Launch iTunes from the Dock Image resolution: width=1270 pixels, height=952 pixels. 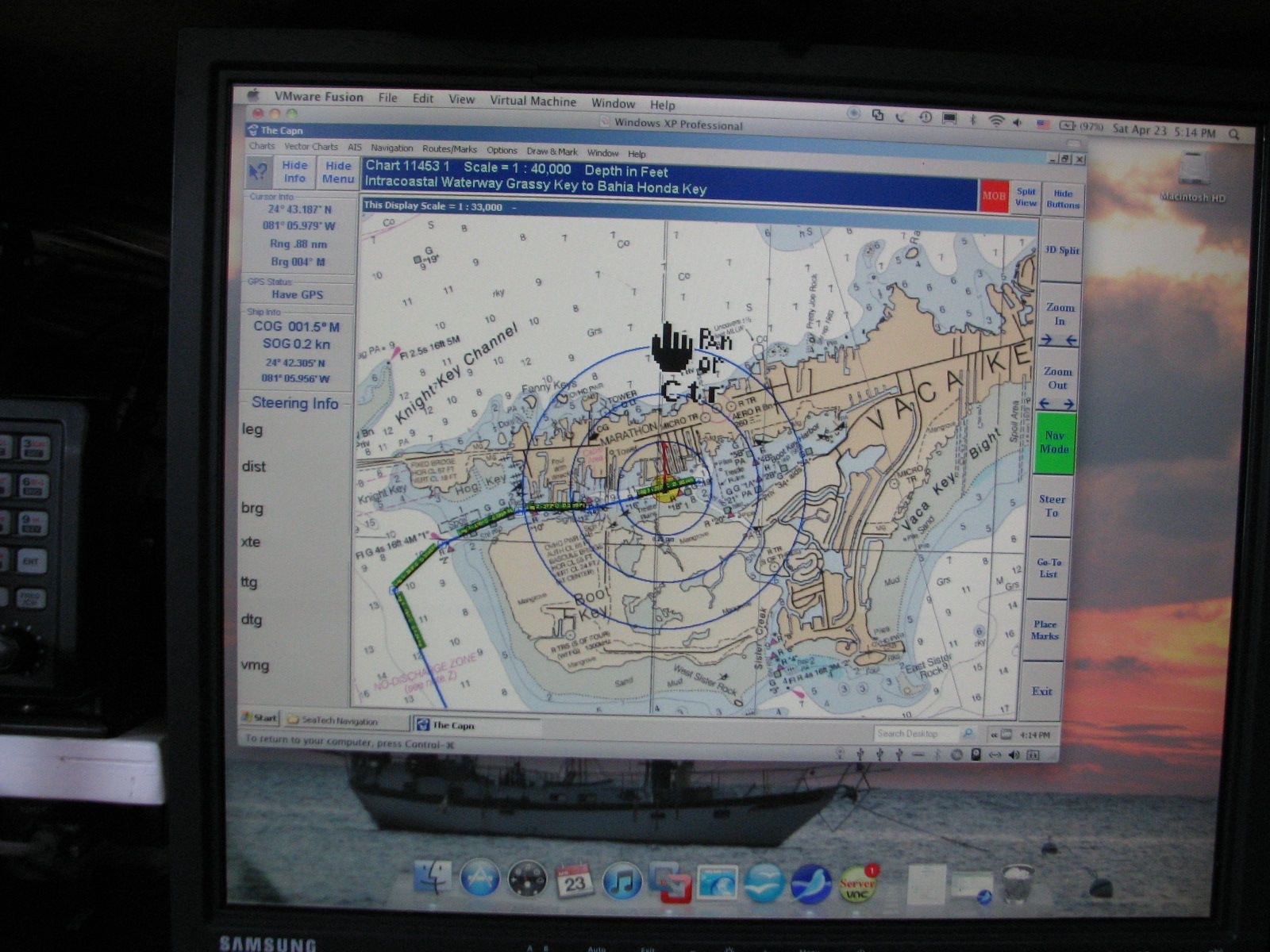pos(622,882)
